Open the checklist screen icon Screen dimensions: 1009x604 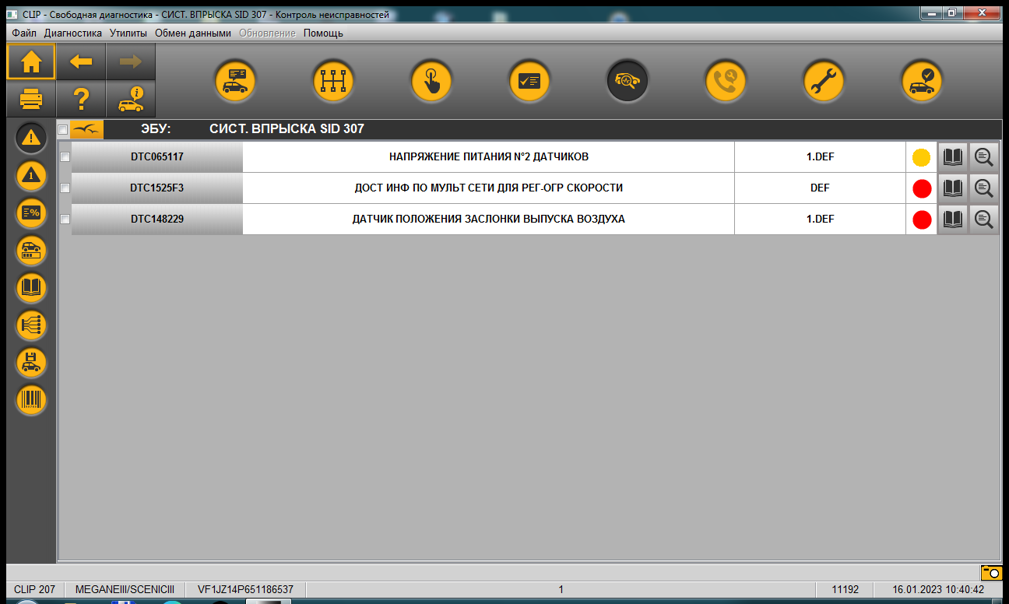[x=529, y=81]
